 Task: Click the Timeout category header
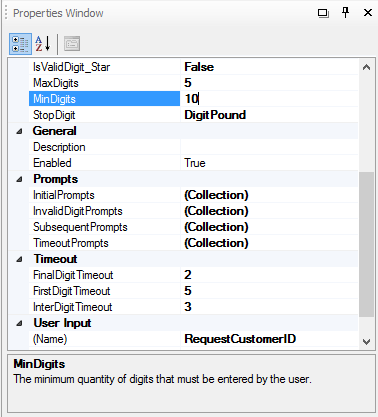[55, 259]
